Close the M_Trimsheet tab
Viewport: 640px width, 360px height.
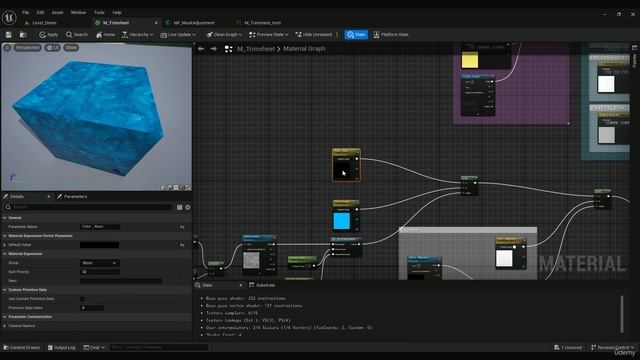click(156, 23)
